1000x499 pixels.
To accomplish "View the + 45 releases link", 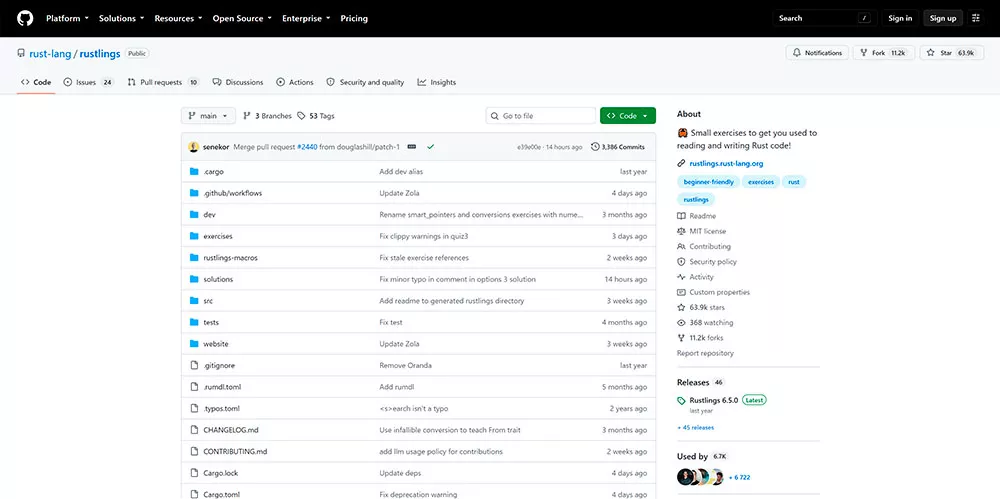I will tap(696, 428).
